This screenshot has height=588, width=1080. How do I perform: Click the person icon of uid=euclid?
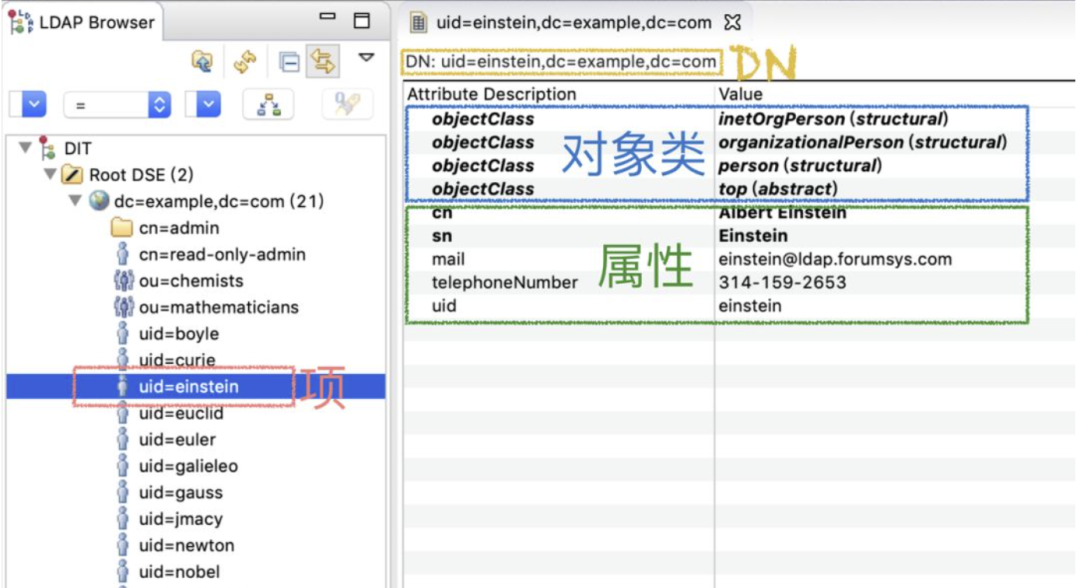tap(123, 413)
